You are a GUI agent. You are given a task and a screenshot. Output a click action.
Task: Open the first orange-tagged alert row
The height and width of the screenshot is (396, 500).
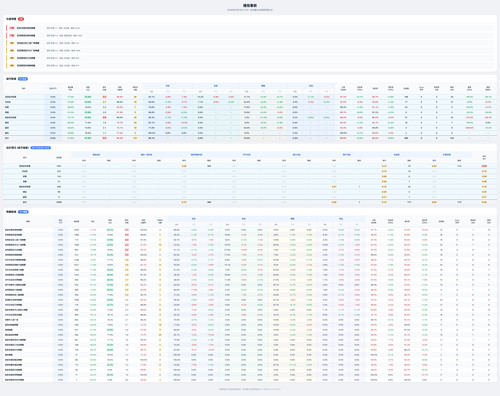pyautogui.click(x=250, y=43)
